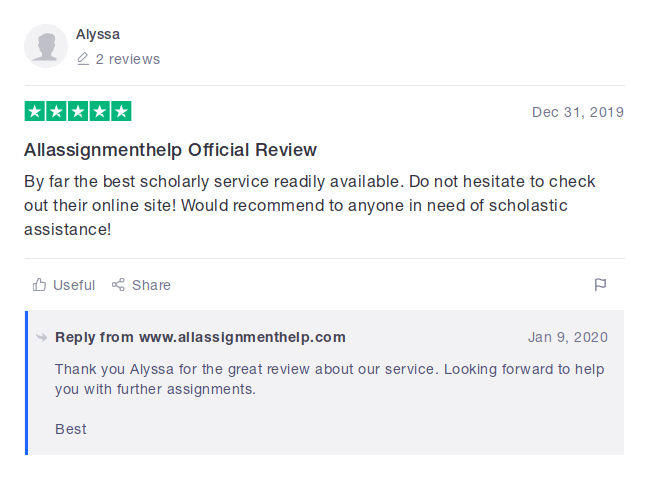
Task: Click the pencil icon beside 2 reviews
Action: click(x=83, y=60)
